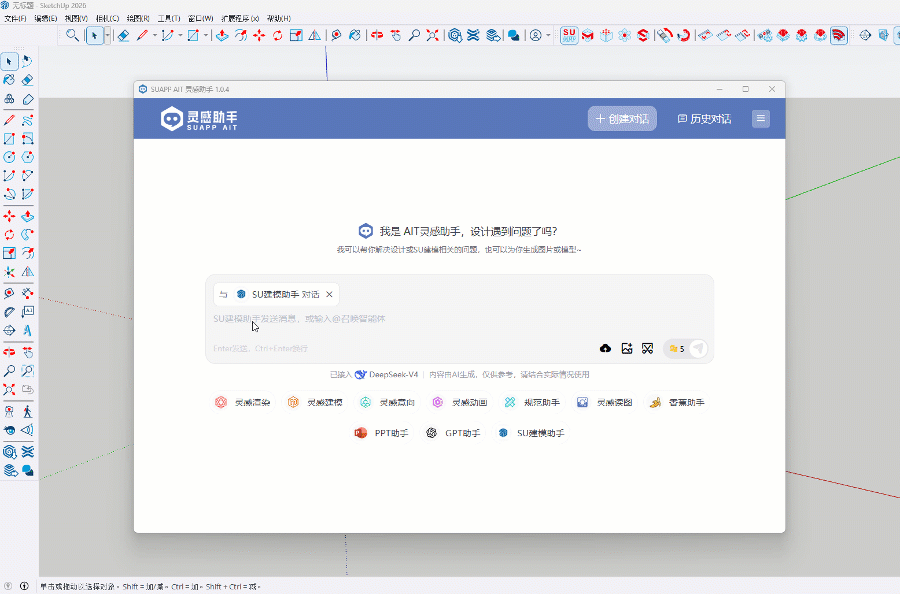Screen dimensions: 900x594
Task: Activate the Move tool in top toolbar
Action: click(x=259, y=36)
